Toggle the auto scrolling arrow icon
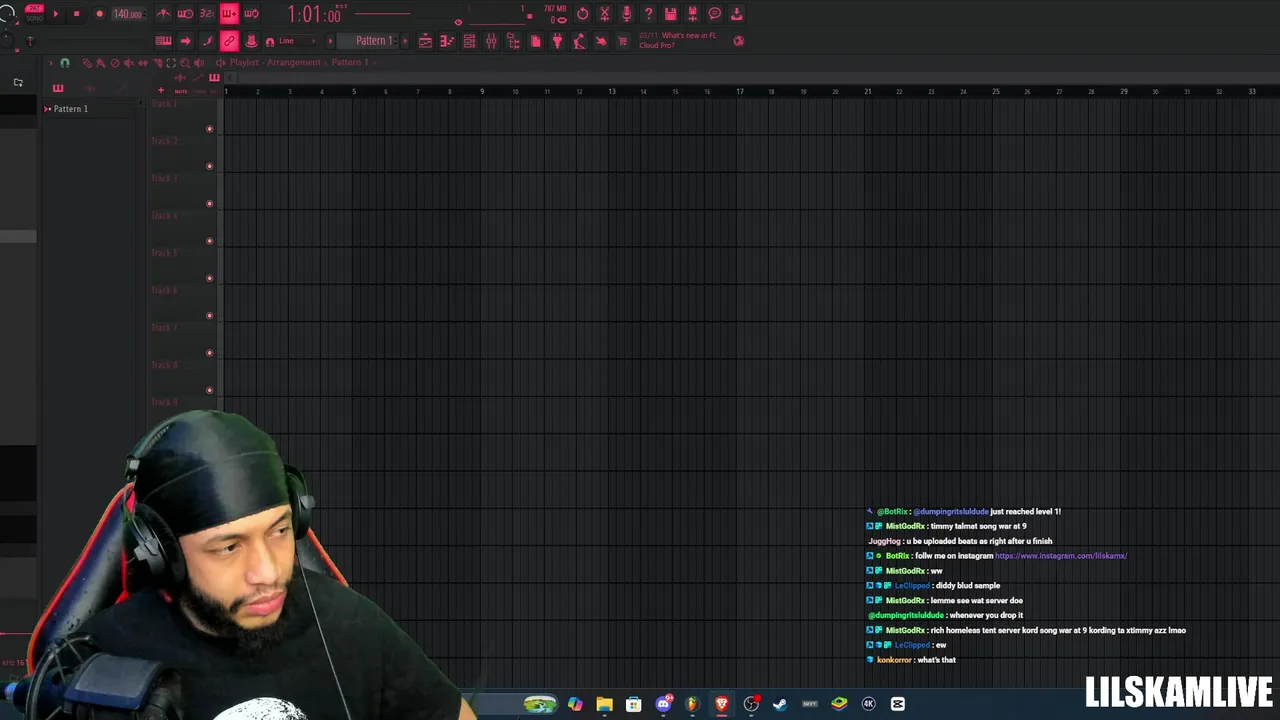The width and height of the screenshot is (1280, 720). pos(185,41)
